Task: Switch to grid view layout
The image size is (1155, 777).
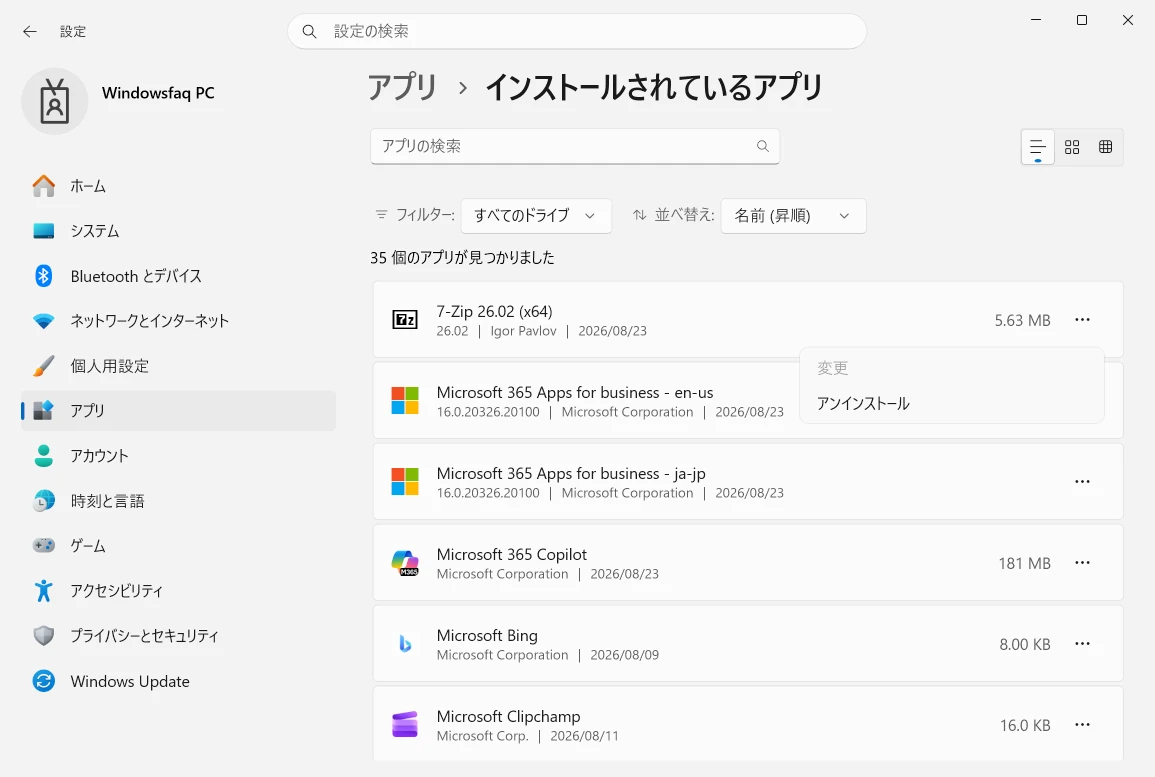Action: coord(1072,147)
